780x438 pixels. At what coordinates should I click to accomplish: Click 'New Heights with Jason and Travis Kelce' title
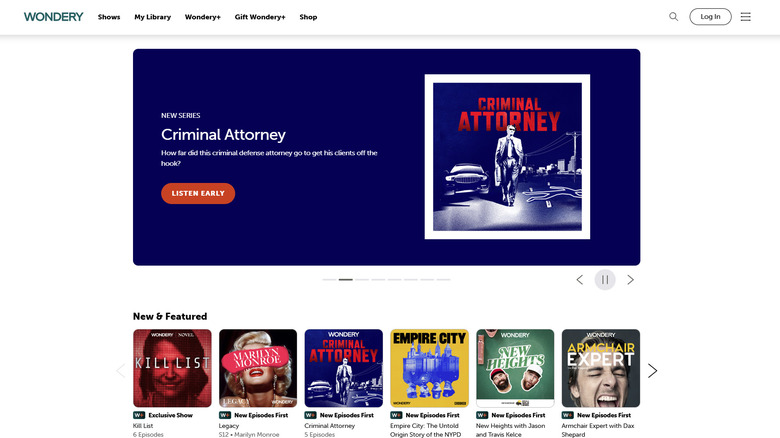pyautogui.click(x=510, y=430)
